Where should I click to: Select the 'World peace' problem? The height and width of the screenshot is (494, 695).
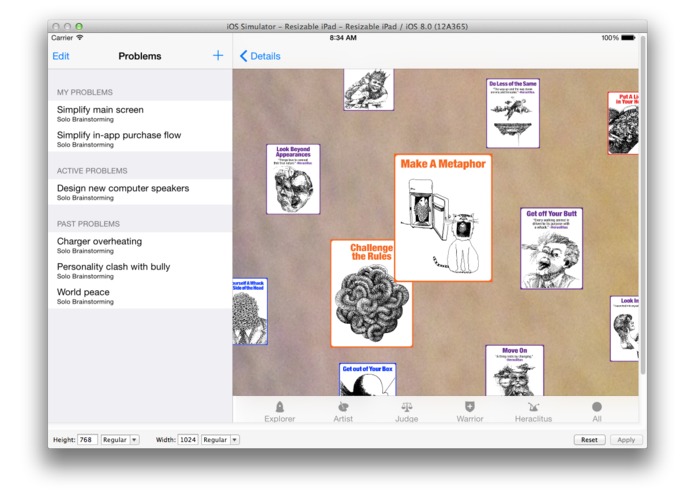(140, 296)
